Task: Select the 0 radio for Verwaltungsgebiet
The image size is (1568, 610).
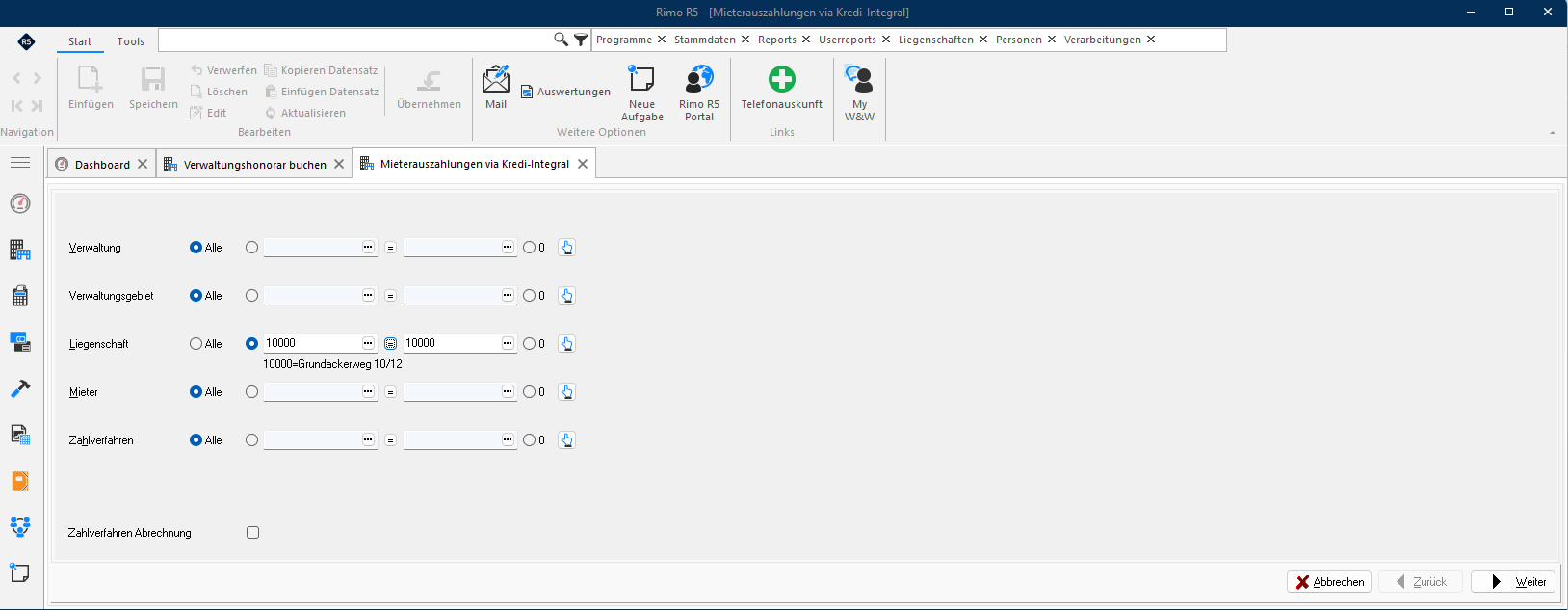Action: [x=529, y=296]
